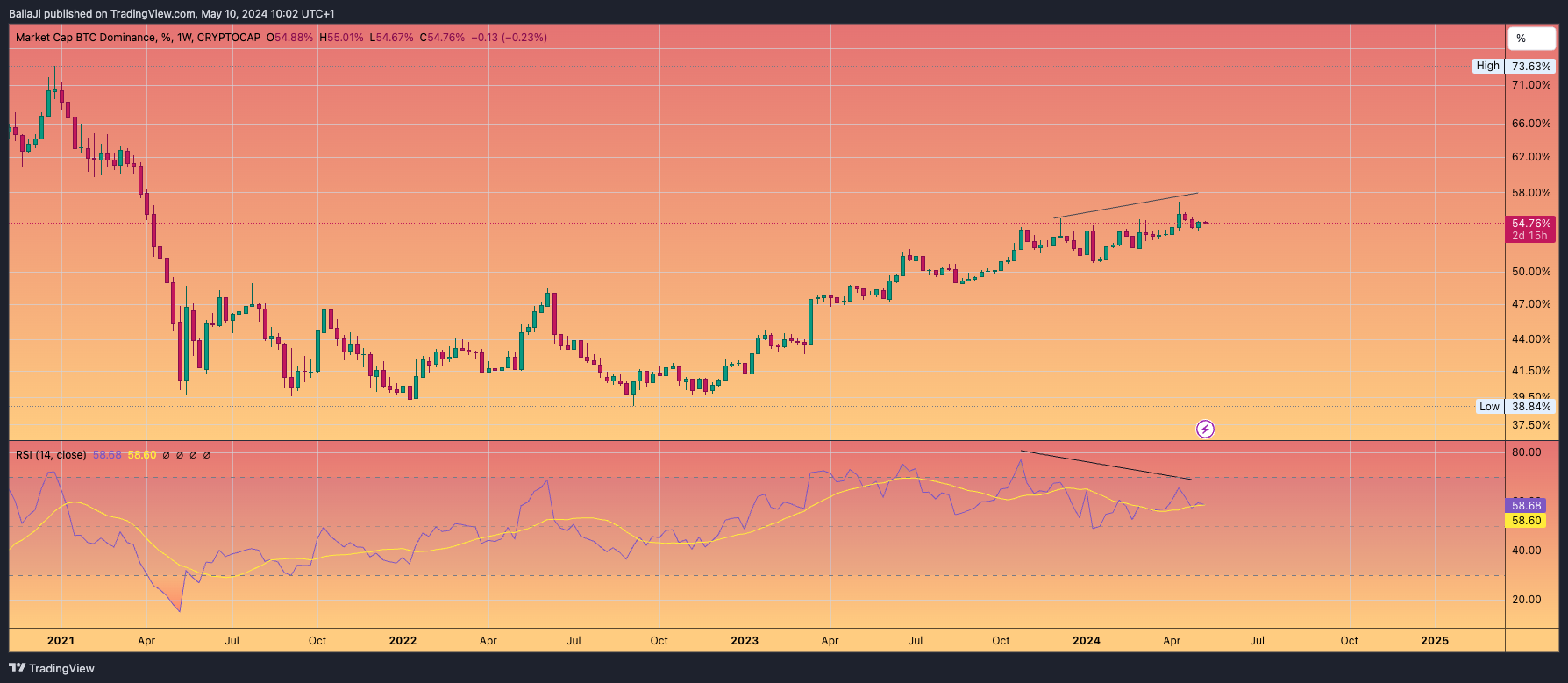Click the 2d 15h countdown label
Image resolution: width=1568 pixels, height=683 pixels.
[x=1530, y=236]
